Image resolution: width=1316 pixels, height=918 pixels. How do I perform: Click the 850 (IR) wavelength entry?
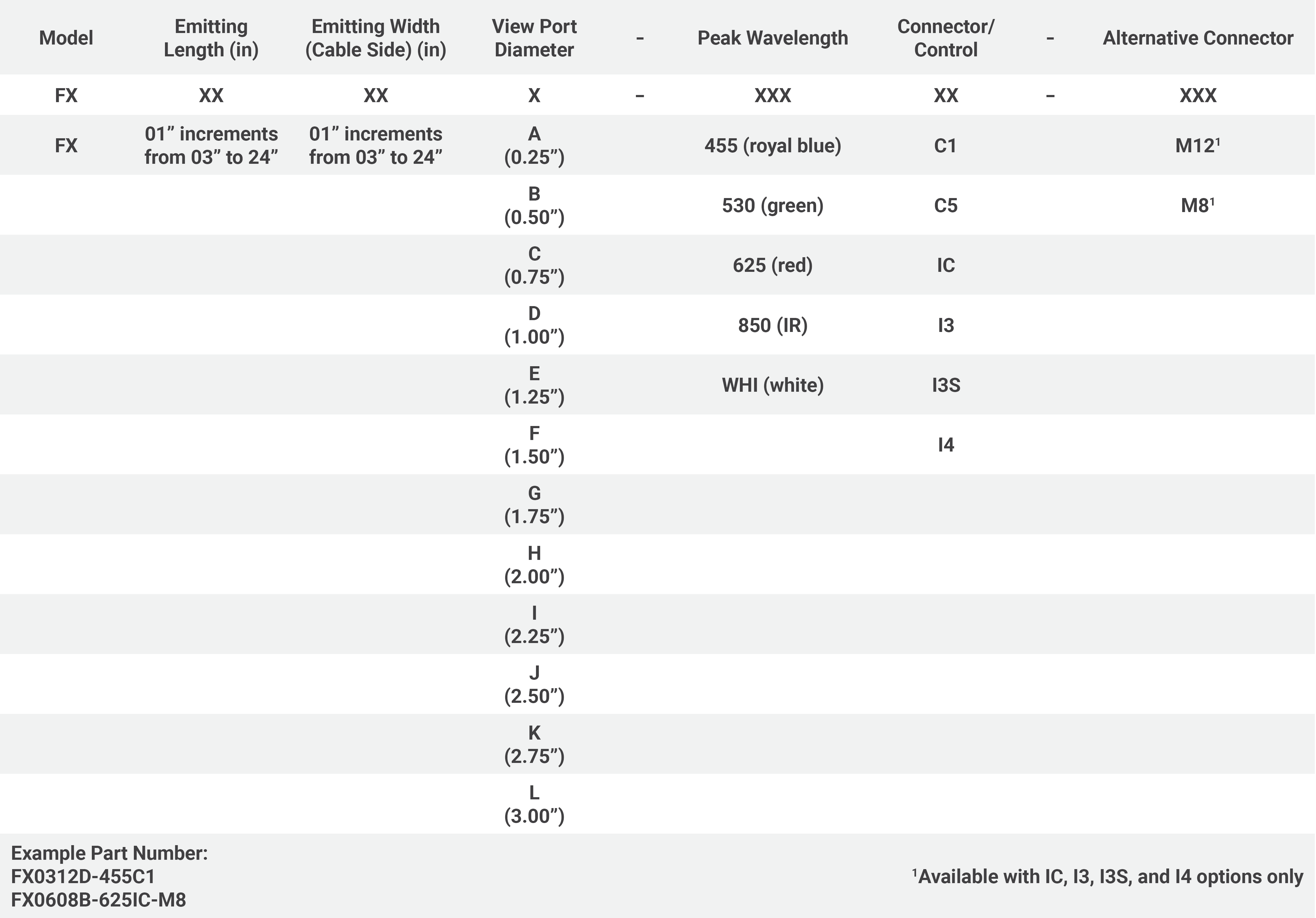point(772,325)
